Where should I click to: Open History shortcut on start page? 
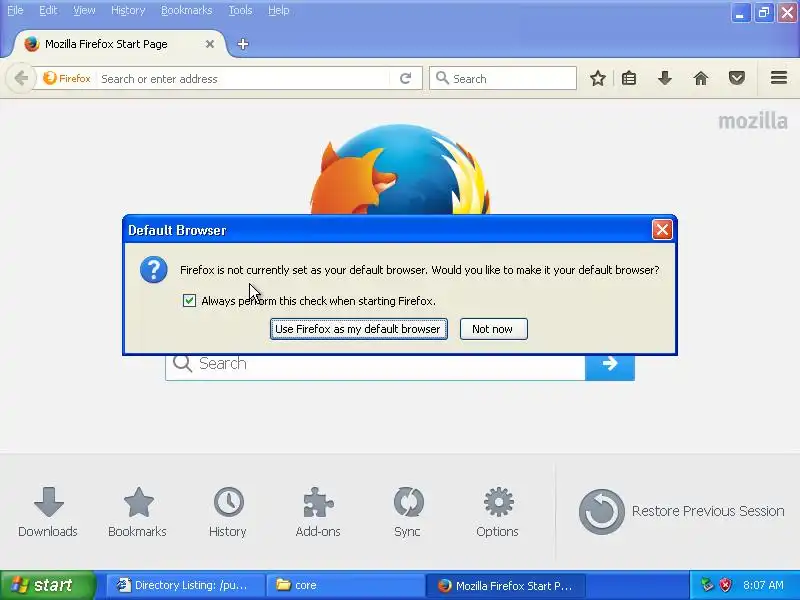(228, 512)
